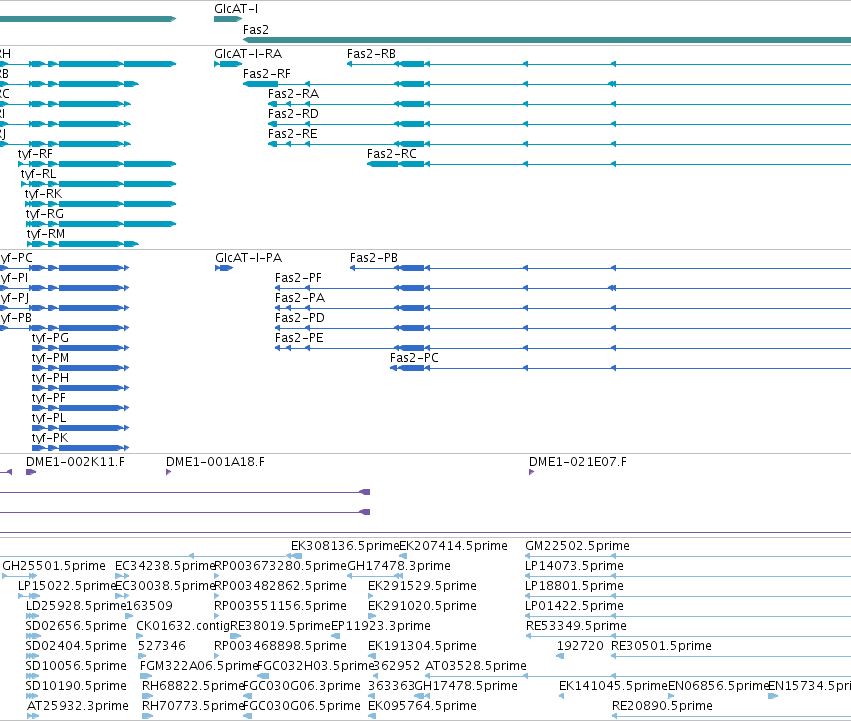Screen dimensions: 851x721
Task: Select the RP003673280.5prime EST label
Action: coord(281,566)
